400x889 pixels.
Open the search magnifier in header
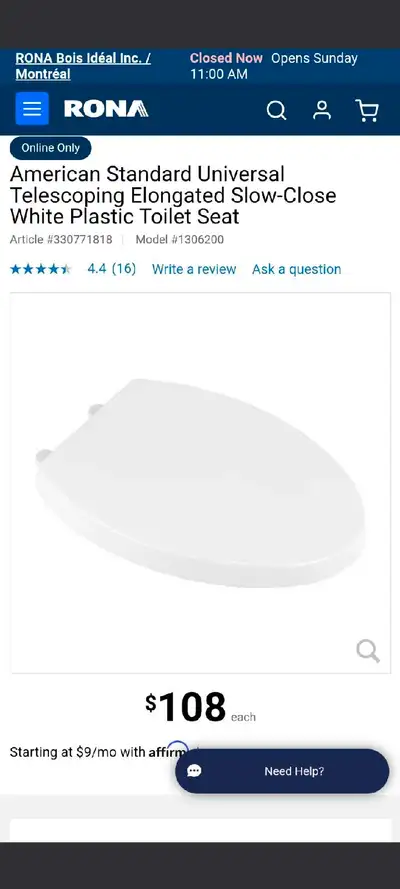click(276, 110)
